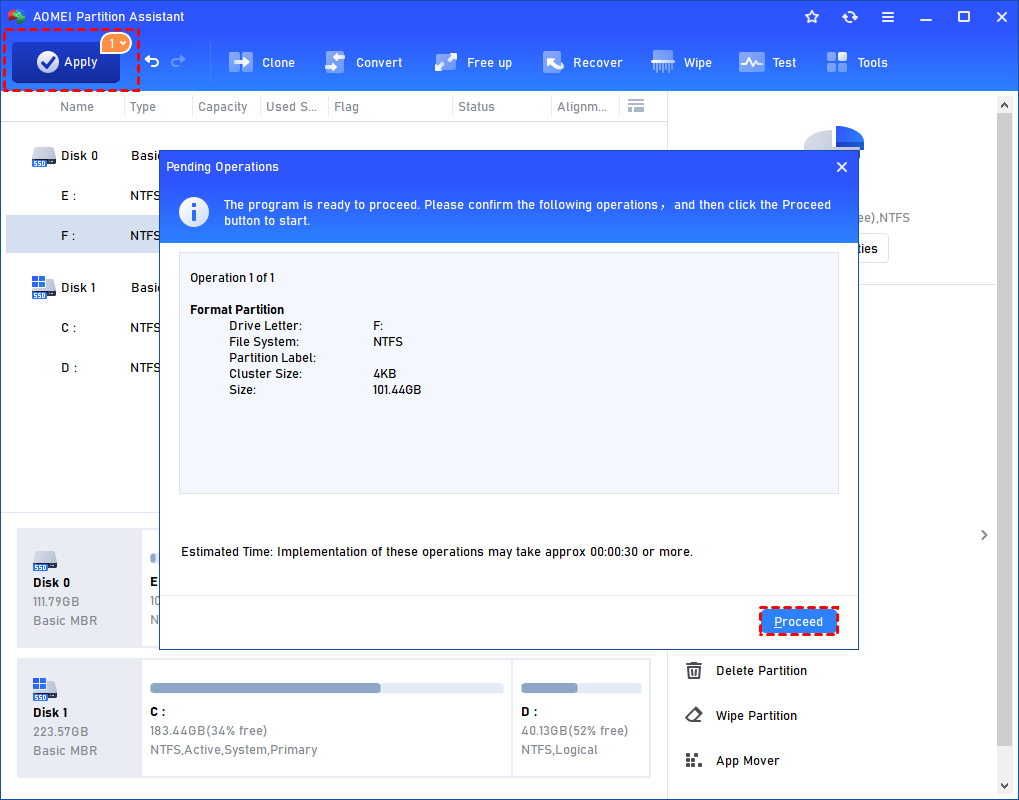Click the info icon in the dialog banner
Image resolution: width=1019 pixels, height=800 pixels.
(x=194, y=213)
